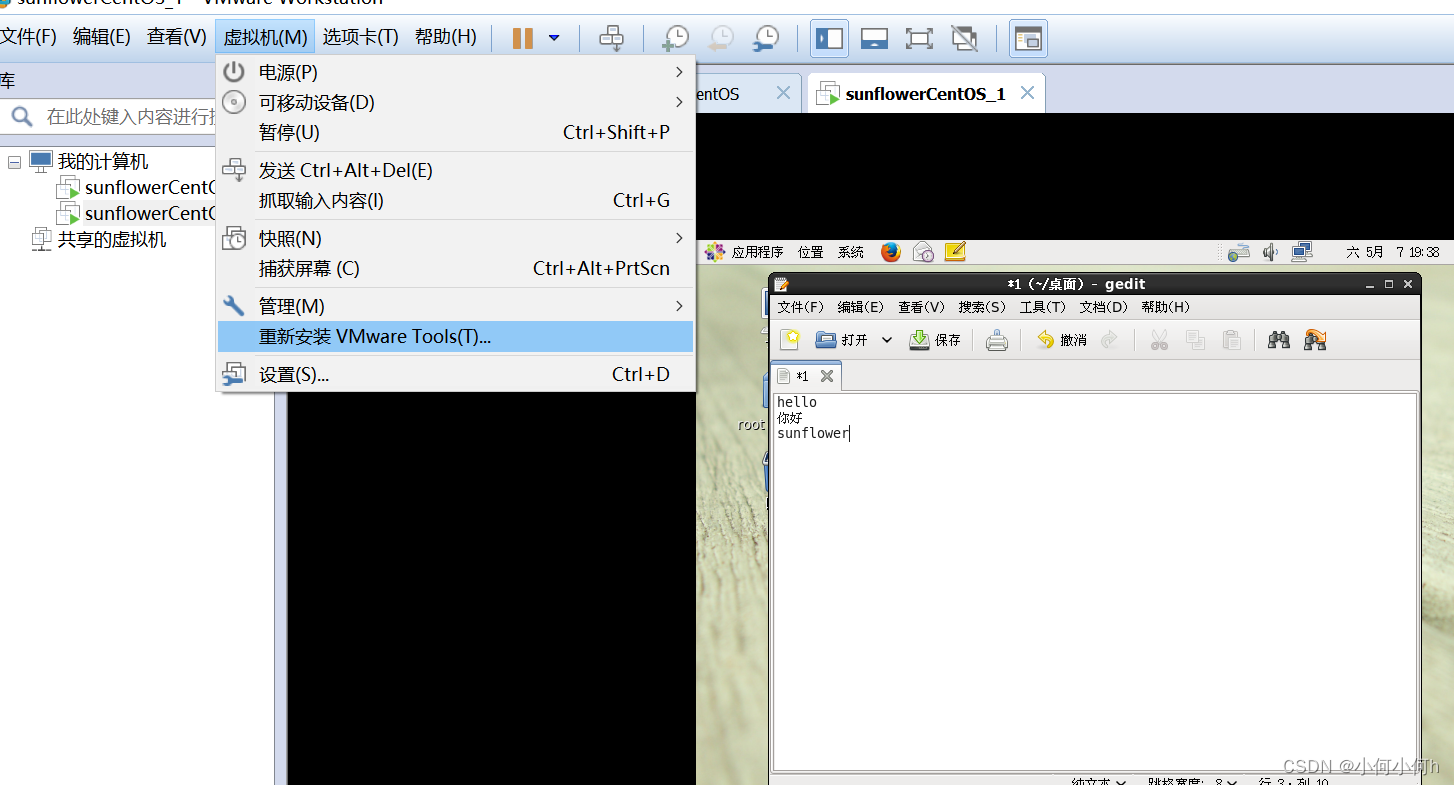Viewport: 1454px width, 785px height.
Task: Toggle the thumbnail bar toolbar button
Action: click(x=875, y=38)
